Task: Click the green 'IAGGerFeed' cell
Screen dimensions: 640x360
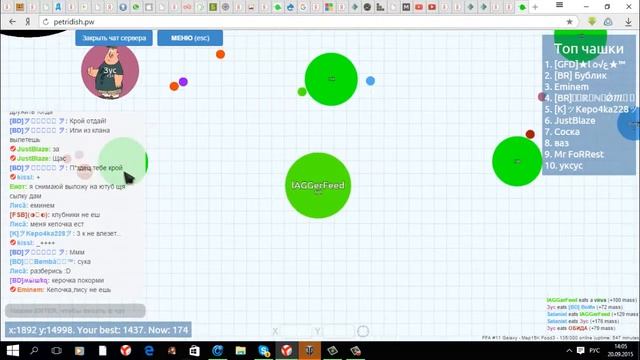Action: click(x=318, y=185)
